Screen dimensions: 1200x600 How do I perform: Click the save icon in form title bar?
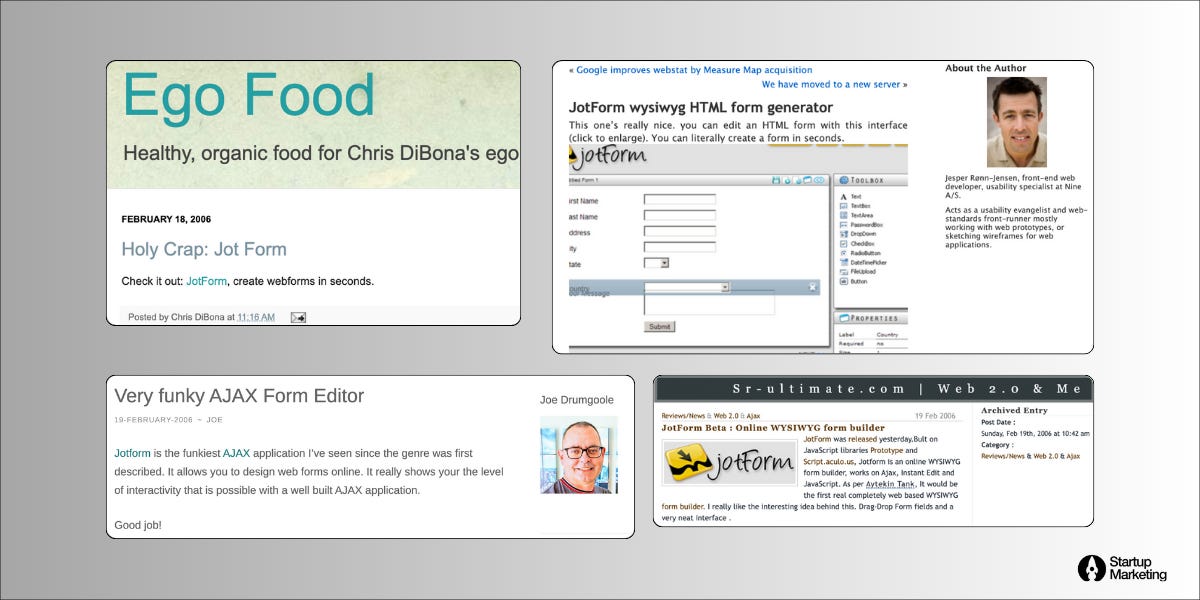coord(776,181)
